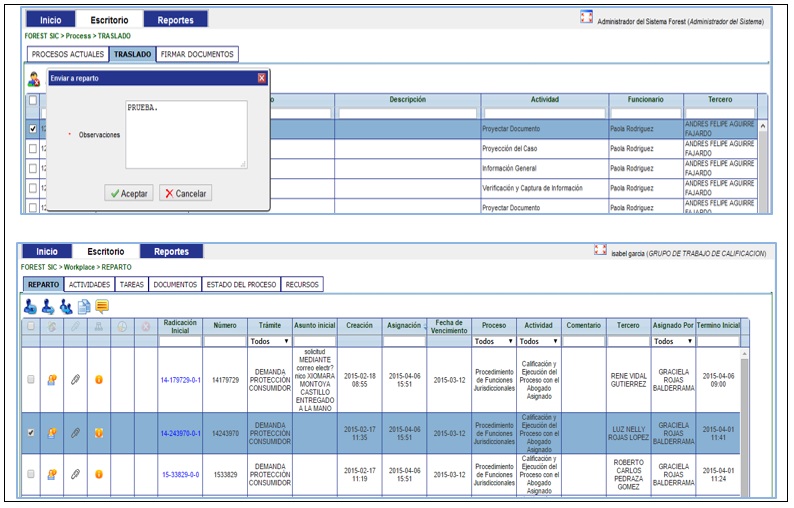The image size is (794, 508).
Task: Open the FIRMAR DOCUMENTOS tab
Action: click(197, 54)
